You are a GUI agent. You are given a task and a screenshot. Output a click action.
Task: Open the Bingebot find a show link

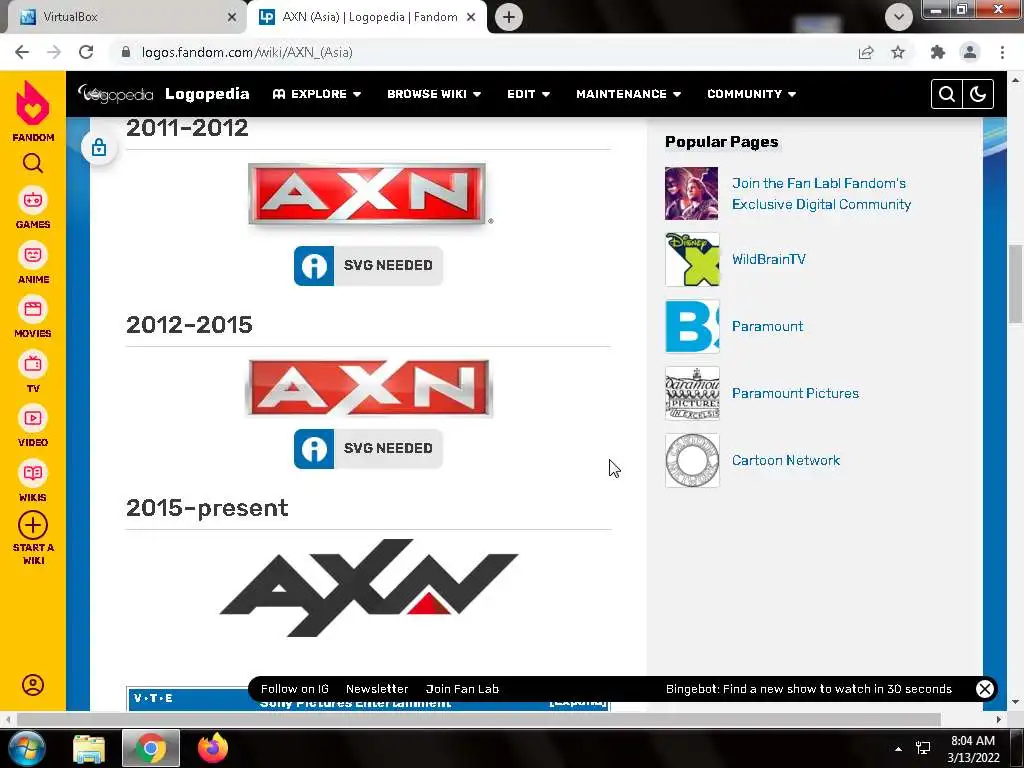pyautogui.click(x=808, y=689)
